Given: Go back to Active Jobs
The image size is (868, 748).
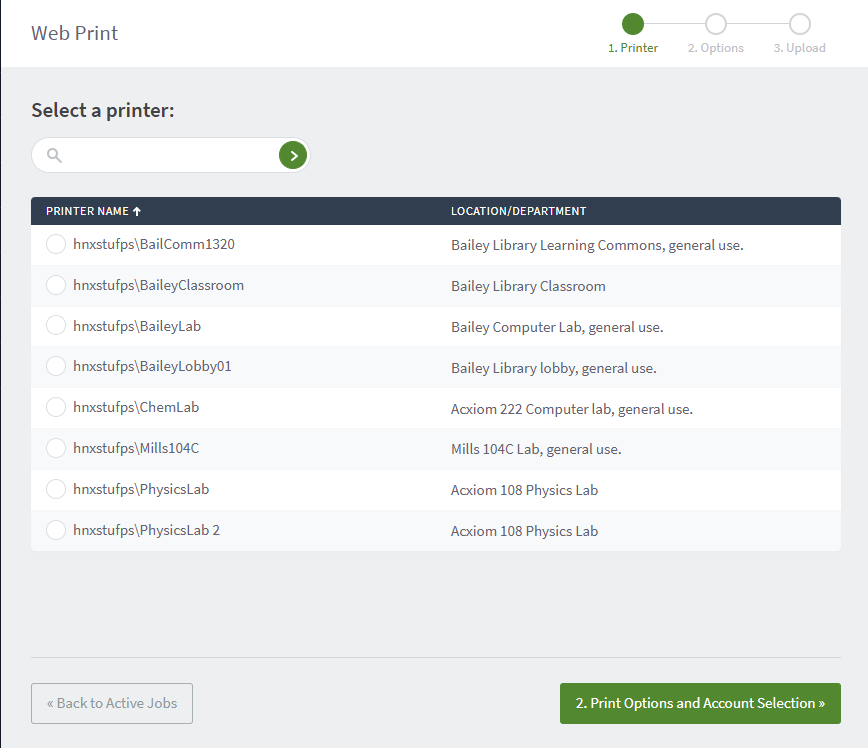Looking at the screenshot, I should (112, 703).
